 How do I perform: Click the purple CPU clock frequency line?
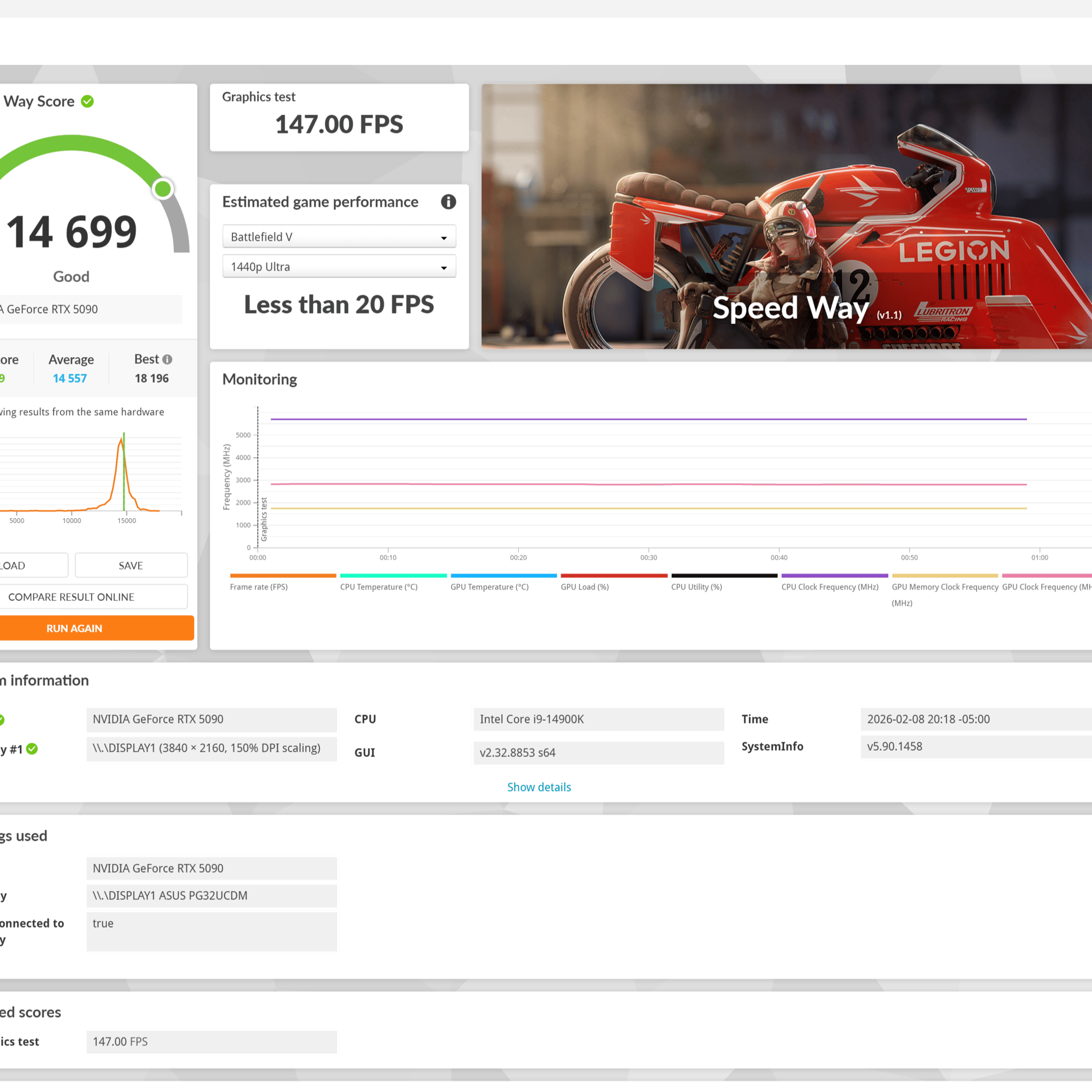[x=648, y=420]
